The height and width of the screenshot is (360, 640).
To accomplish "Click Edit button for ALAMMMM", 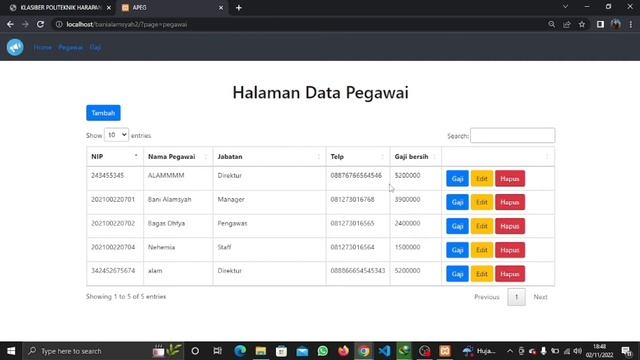I will pyautogui.click(x=482, y=179).
